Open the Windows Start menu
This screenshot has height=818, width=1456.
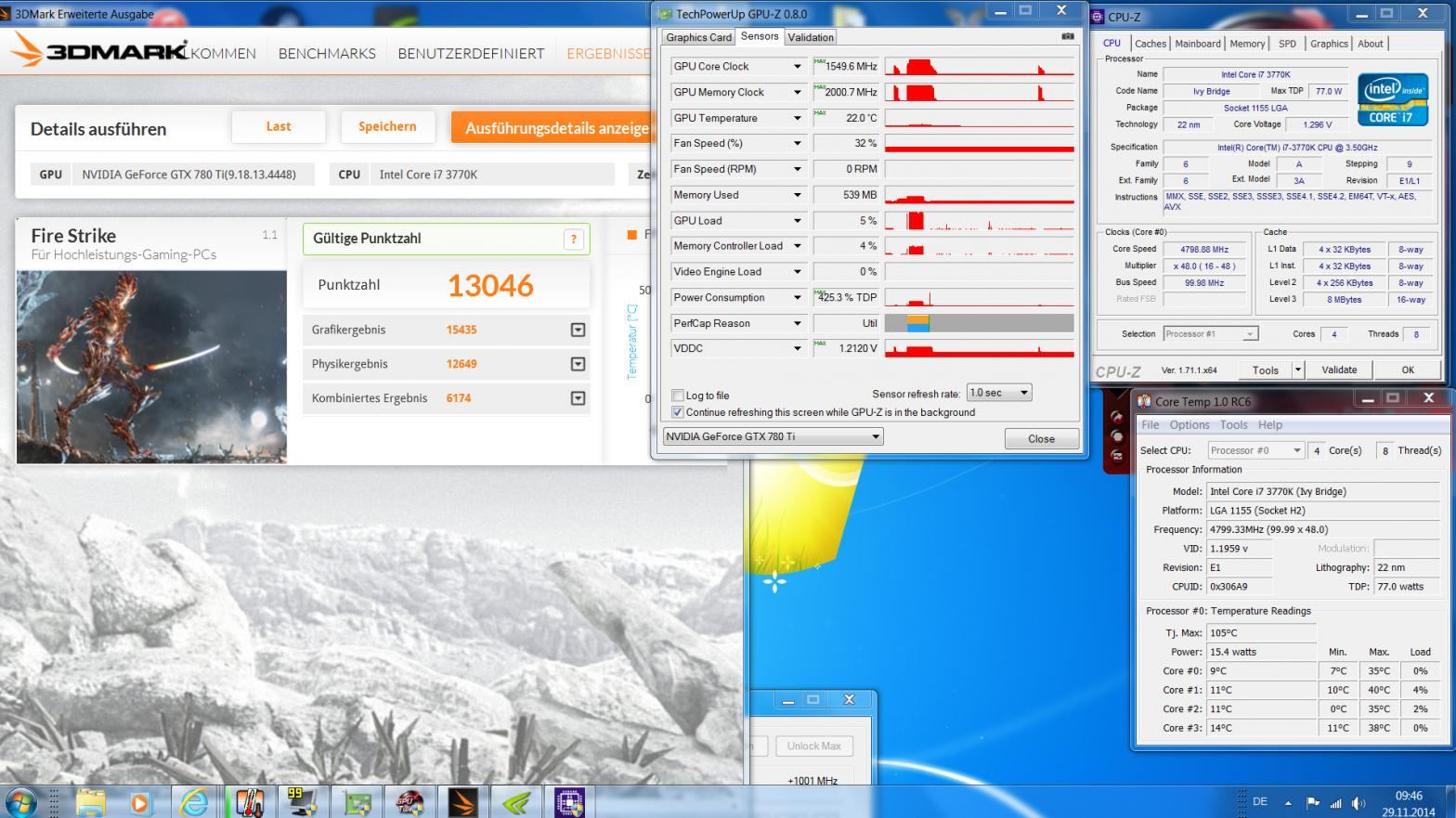22,802
